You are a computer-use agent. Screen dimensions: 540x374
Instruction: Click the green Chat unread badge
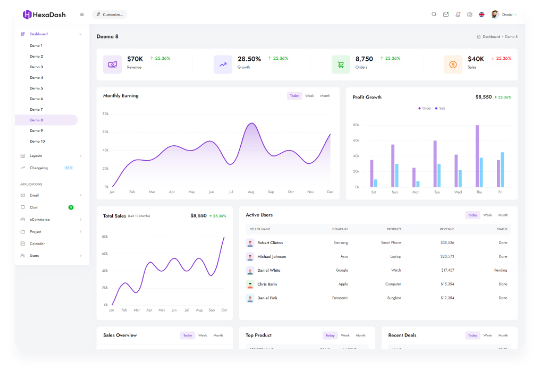pyautogui.click(x=71, y=207)
